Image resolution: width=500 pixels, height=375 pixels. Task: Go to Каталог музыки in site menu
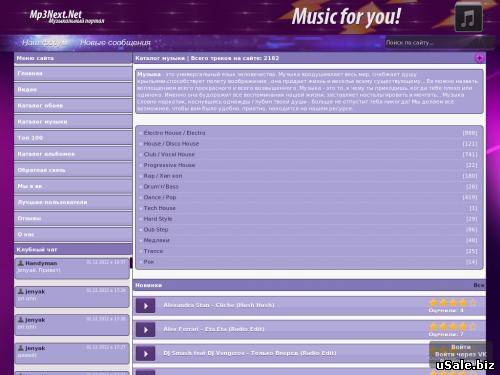[73, 122]
